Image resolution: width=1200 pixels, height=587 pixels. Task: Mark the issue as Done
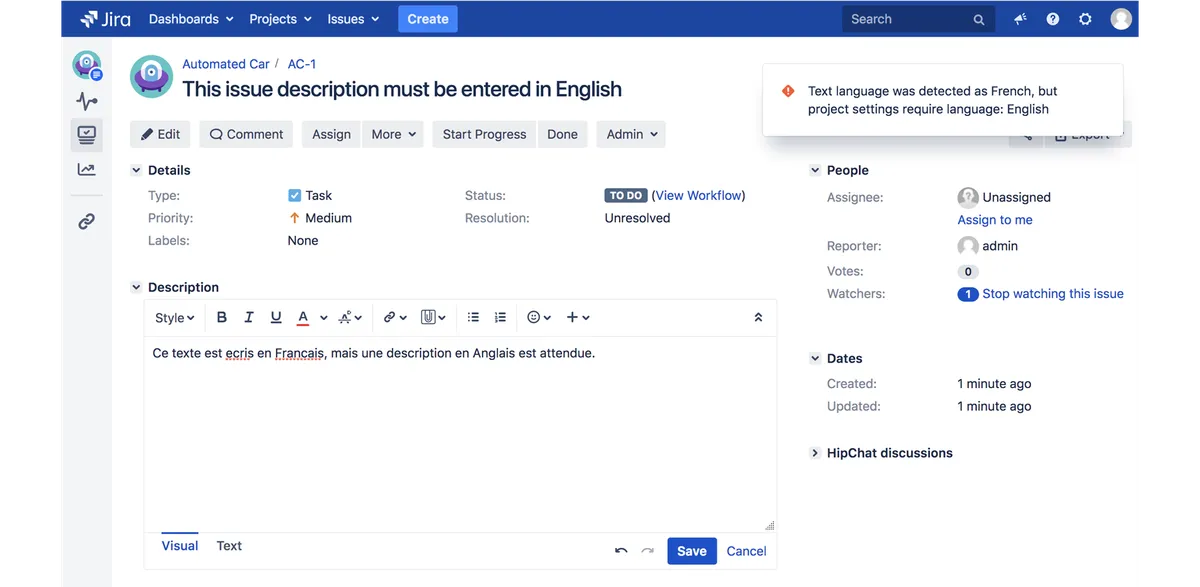(x=562, y=134)
